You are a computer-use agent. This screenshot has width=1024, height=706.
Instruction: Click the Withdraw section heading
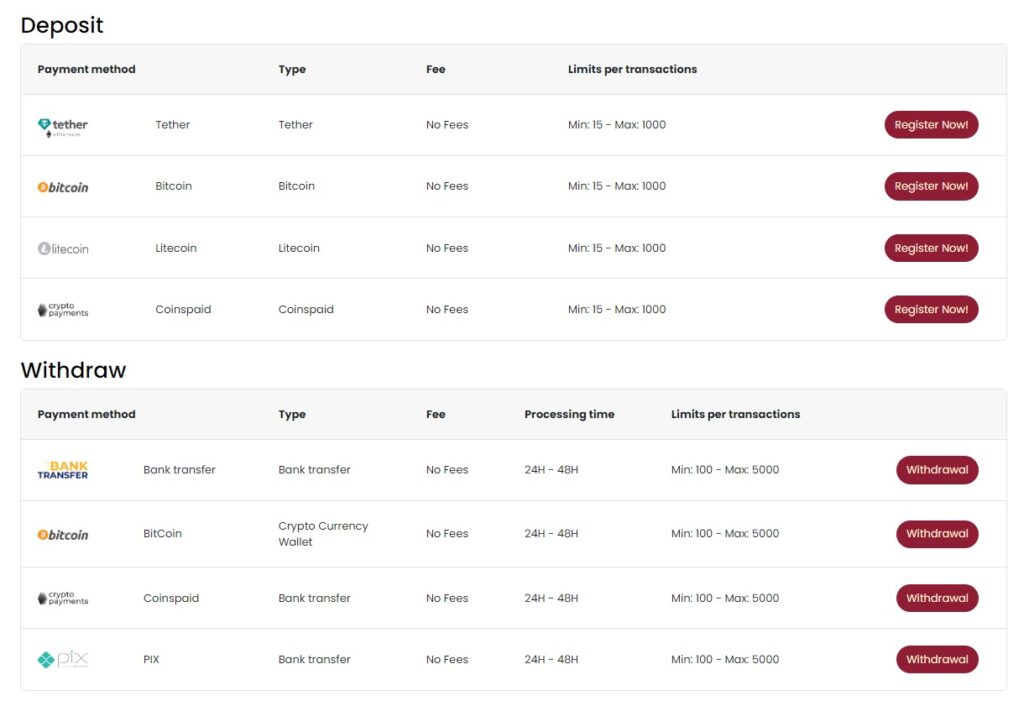point(73,370)
